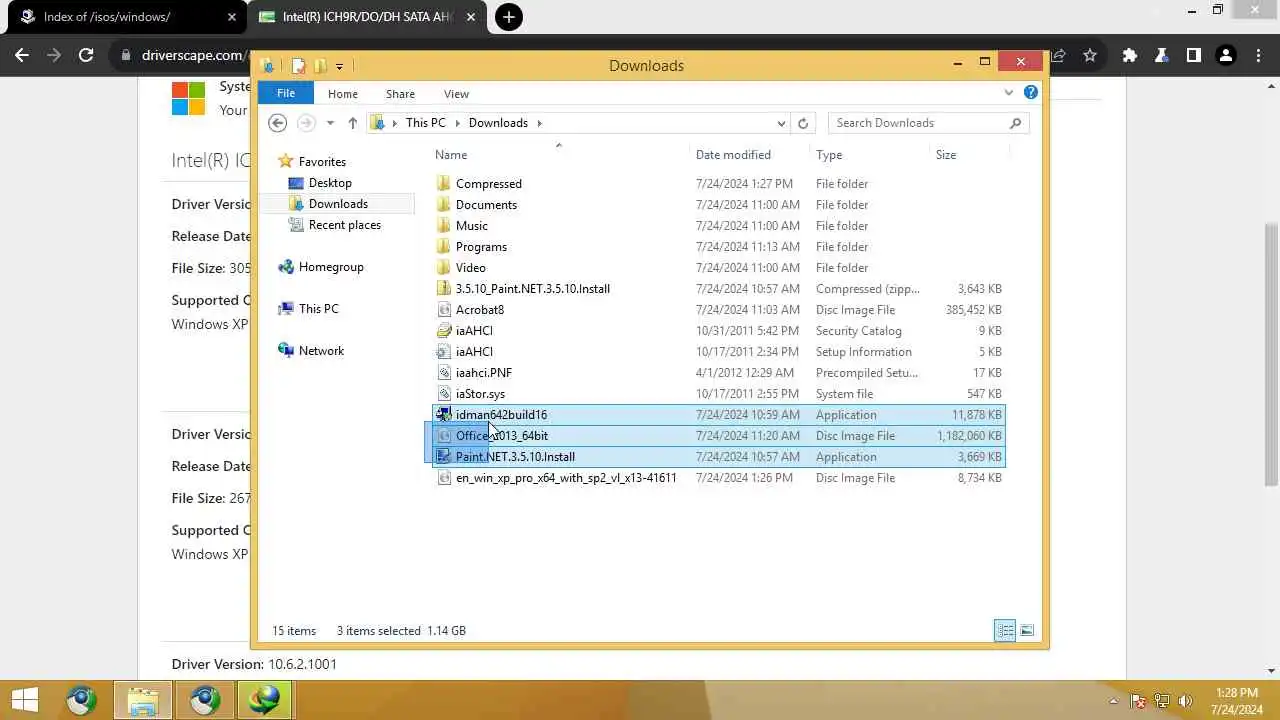Image resolution: width=1280 pixels, height=720 pixels.
Task: Click the Properties quick access icon
Action: [298, 66]
